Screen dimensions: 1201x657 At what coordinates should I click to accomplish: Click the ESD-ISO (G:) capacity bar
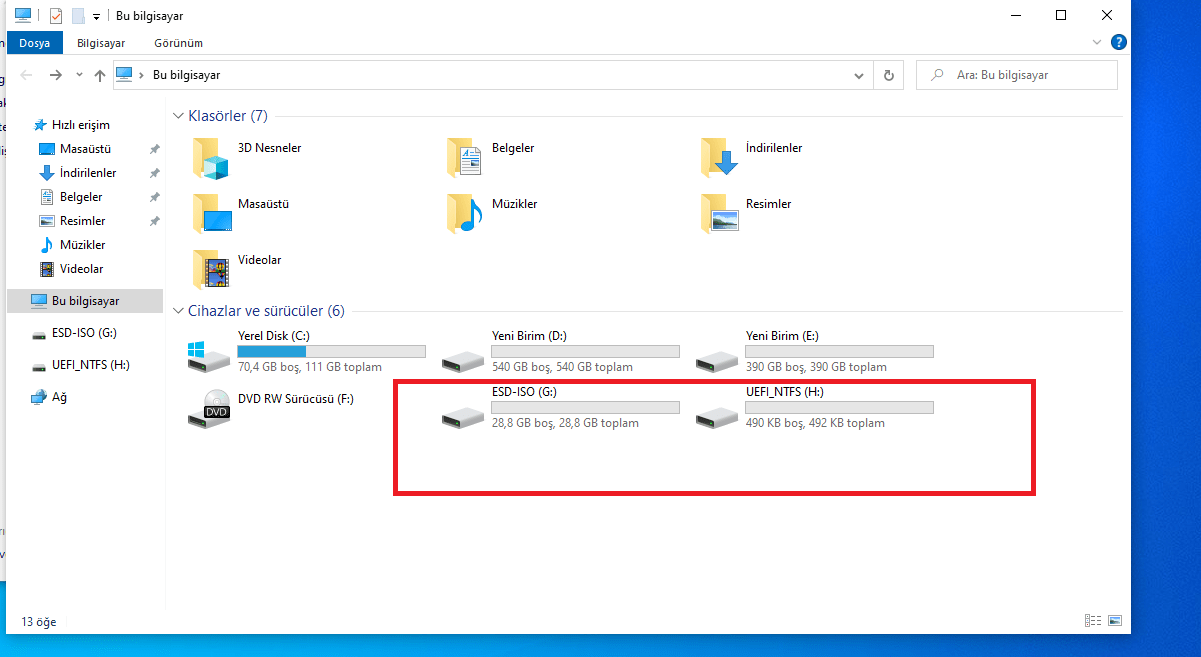(x=586, y=407)
